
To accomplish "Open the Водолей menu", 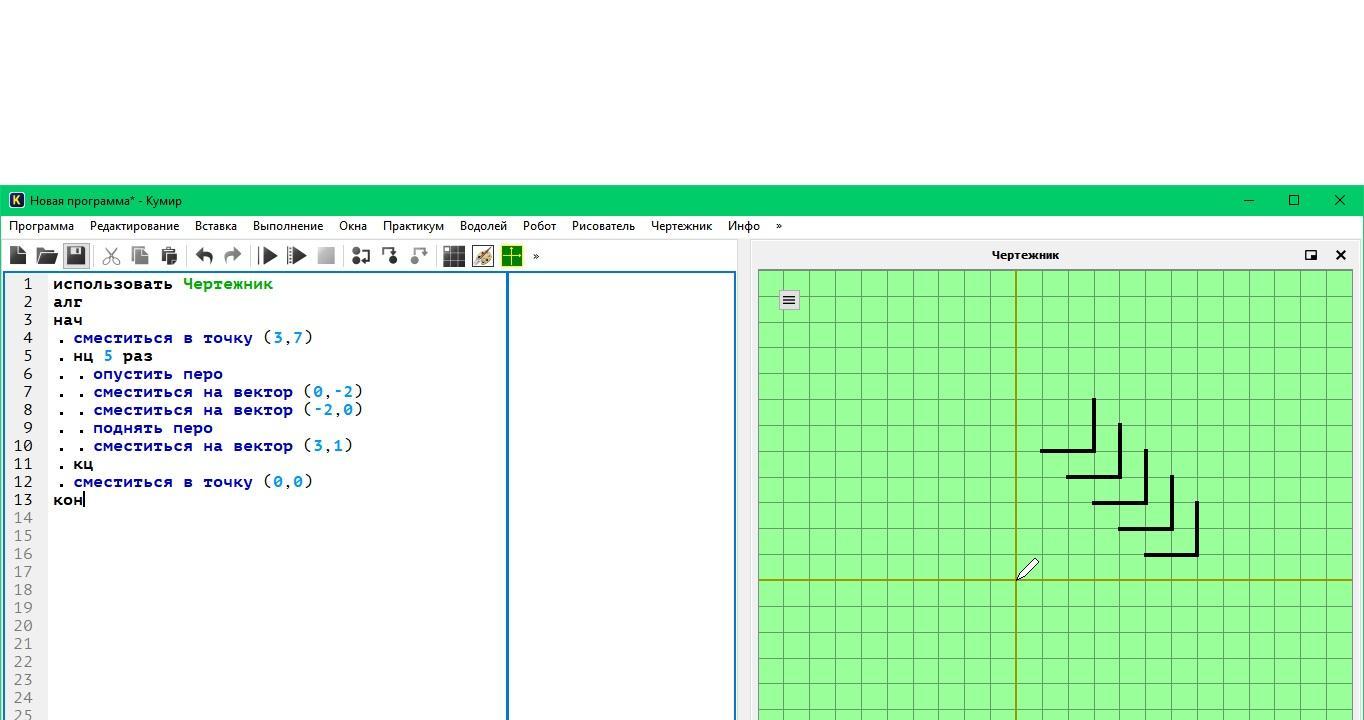I will click(x=483, y=226).
